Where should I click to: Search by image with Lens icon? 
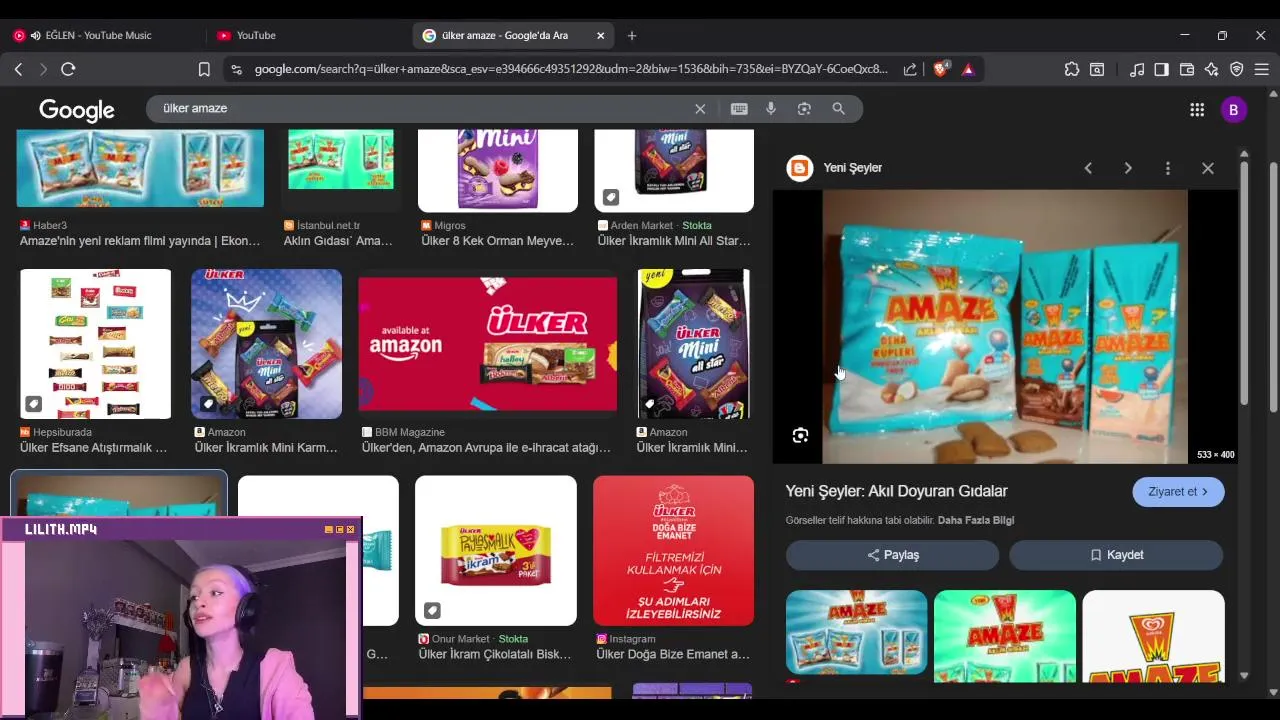pos(804,108)
